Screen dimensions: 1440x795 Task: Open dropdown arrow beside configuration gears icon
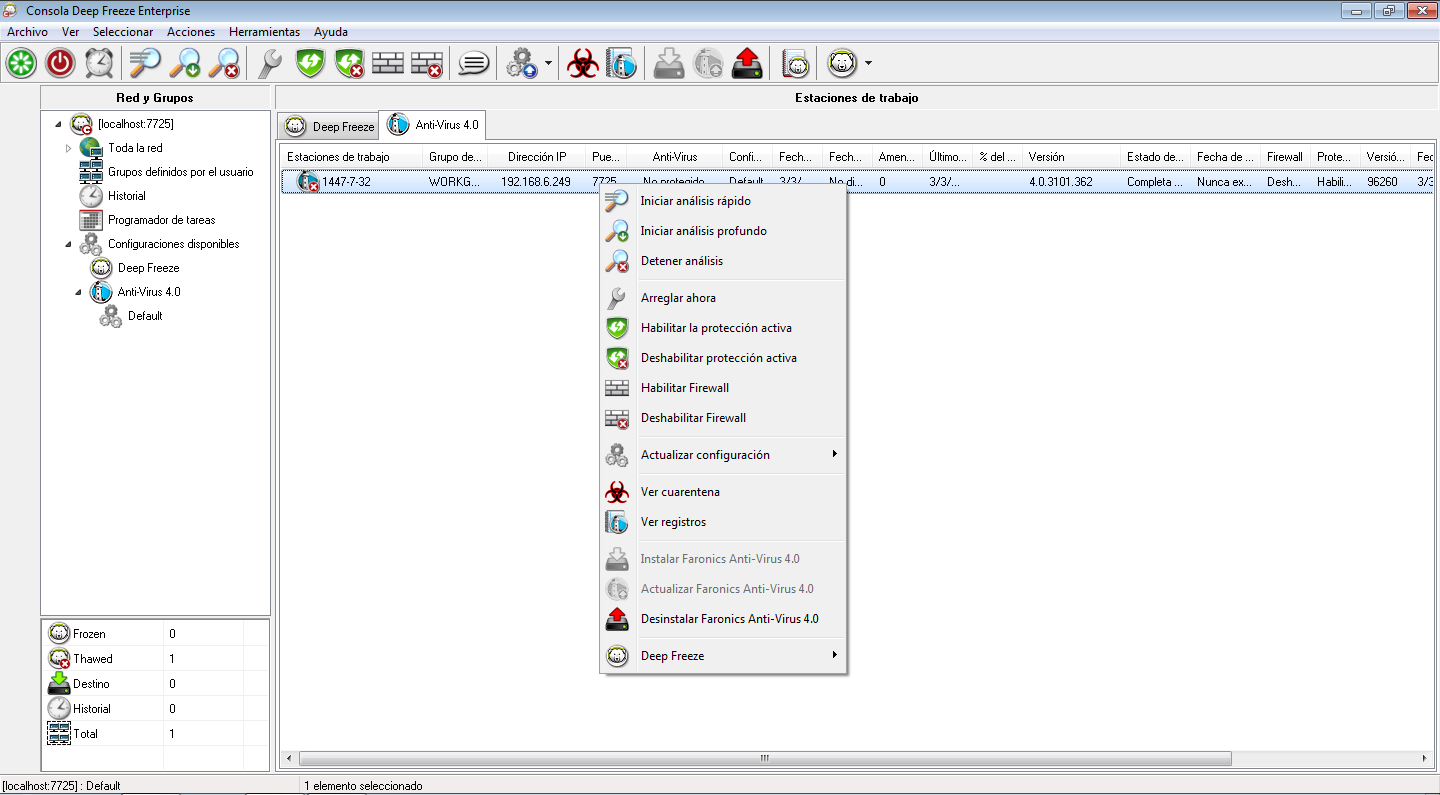548,64
